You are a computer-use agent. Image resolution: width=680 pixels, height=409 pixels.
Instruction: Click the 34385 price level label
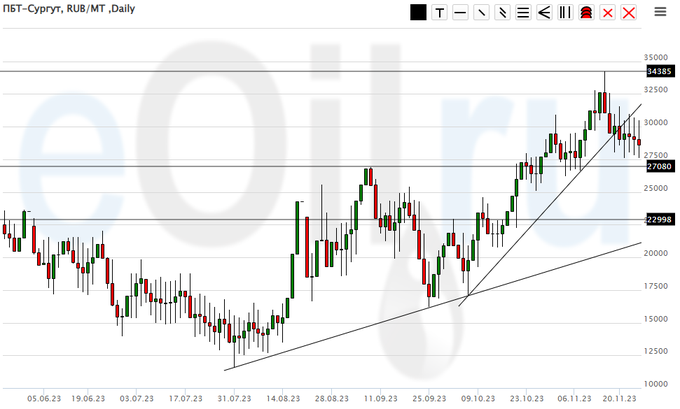[x=659, y=71]
